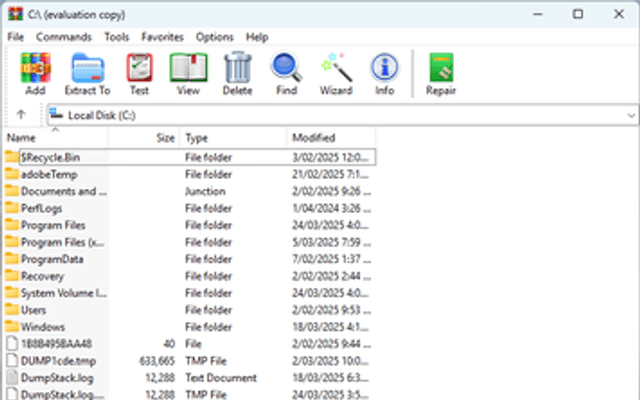Click the Delete trash can icon
This screenshot has height=400, width=640.
(238, 68)
